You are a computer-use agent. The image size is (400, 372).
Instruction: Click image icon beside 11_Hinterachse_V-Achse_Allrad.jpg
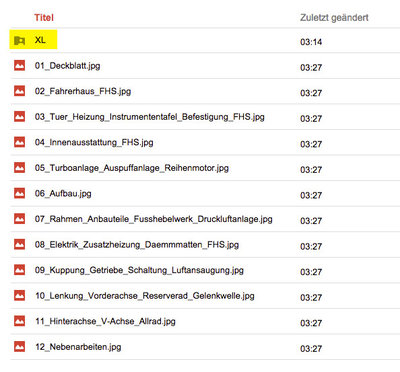tap(20, 321)
